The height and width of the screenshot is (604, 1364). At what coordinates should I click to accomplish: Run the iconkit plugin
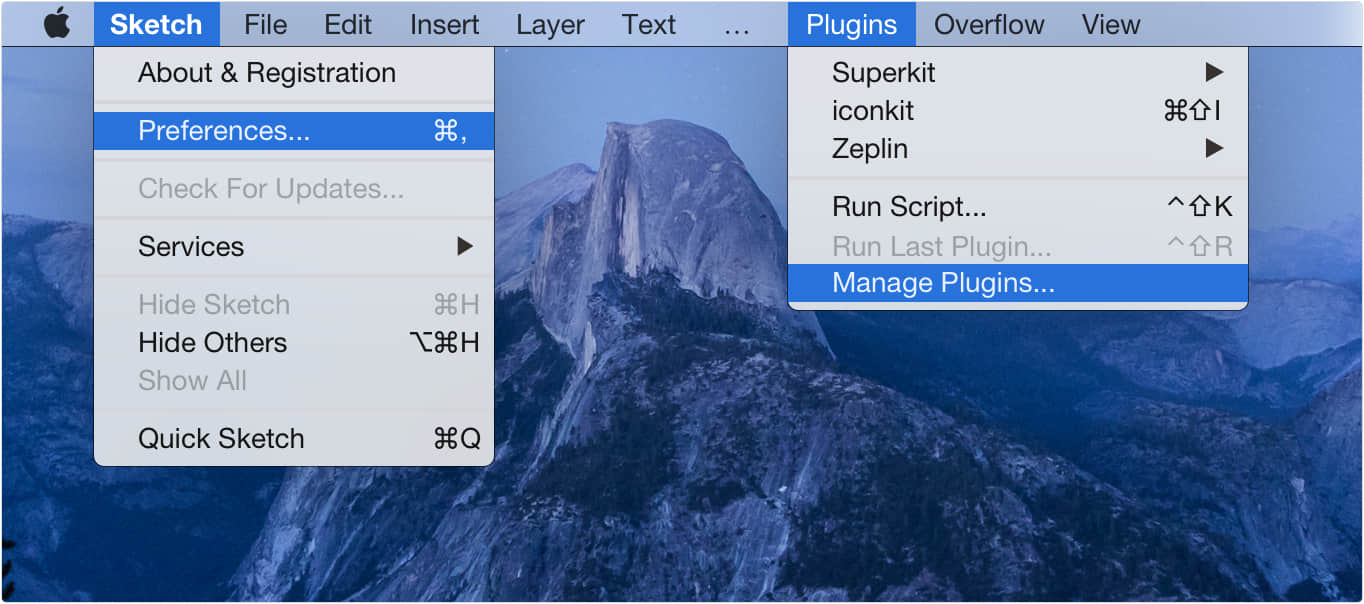1018,111
